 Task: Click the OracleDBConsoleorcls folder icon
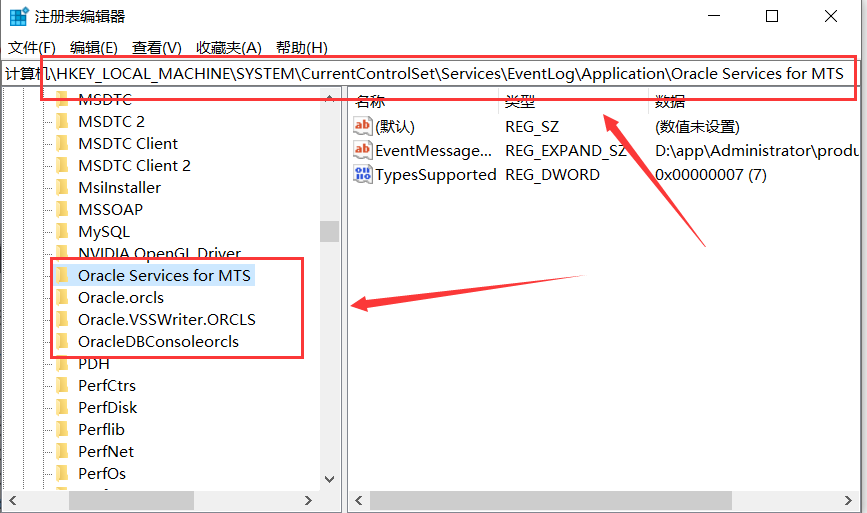tap(62, 342)
